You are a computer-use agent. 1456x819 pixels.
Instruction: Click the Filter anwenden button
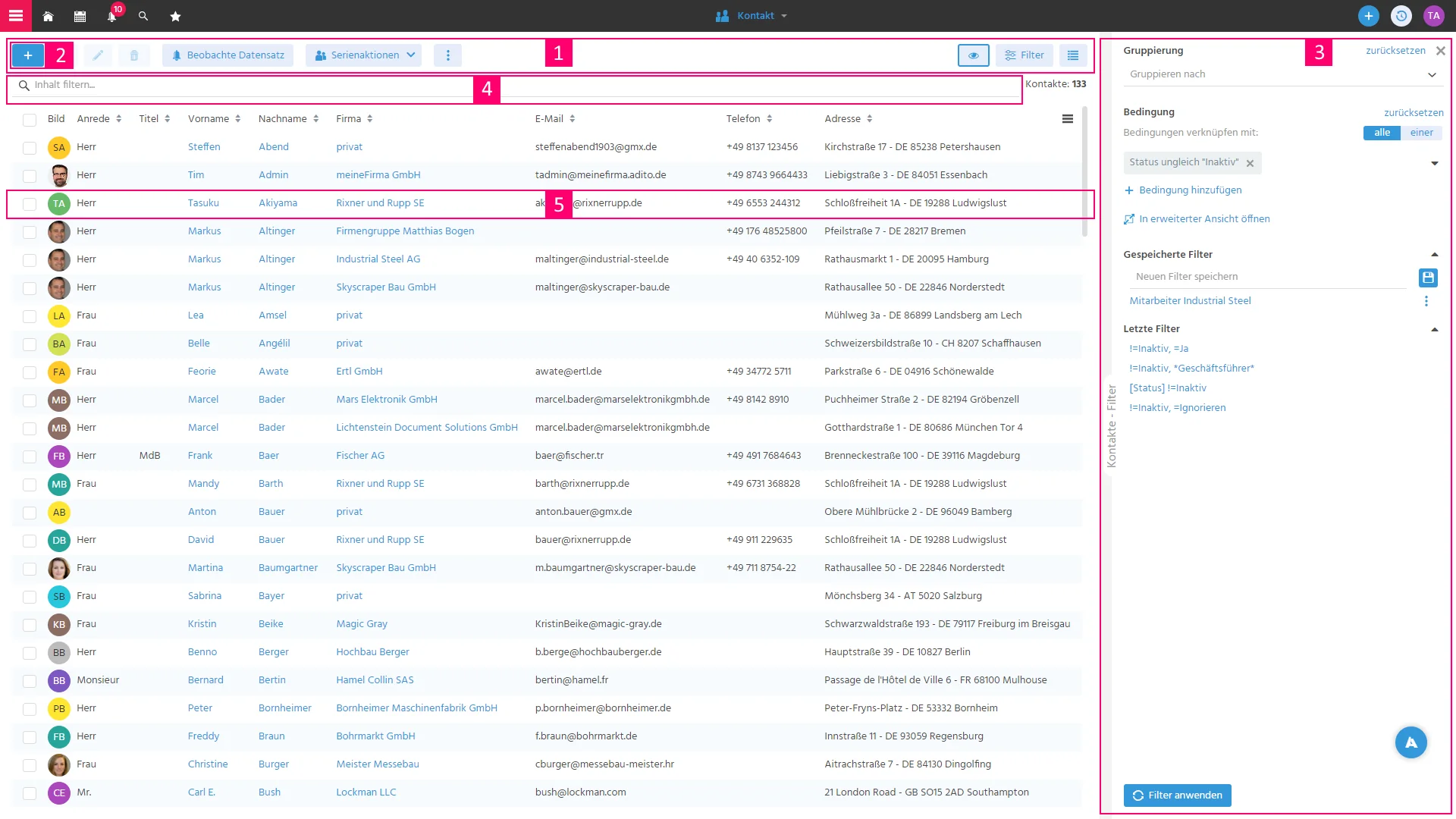1177,795
